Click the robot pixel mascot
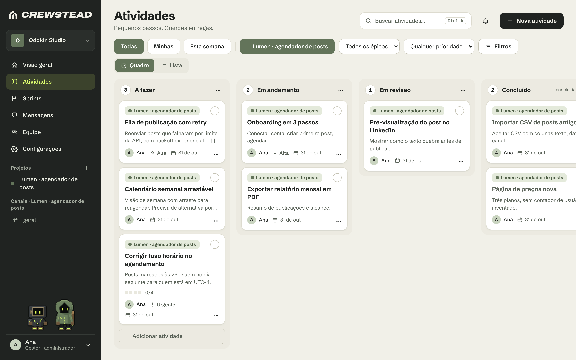This screenshot has height=360, width=576. coord(37,317)
